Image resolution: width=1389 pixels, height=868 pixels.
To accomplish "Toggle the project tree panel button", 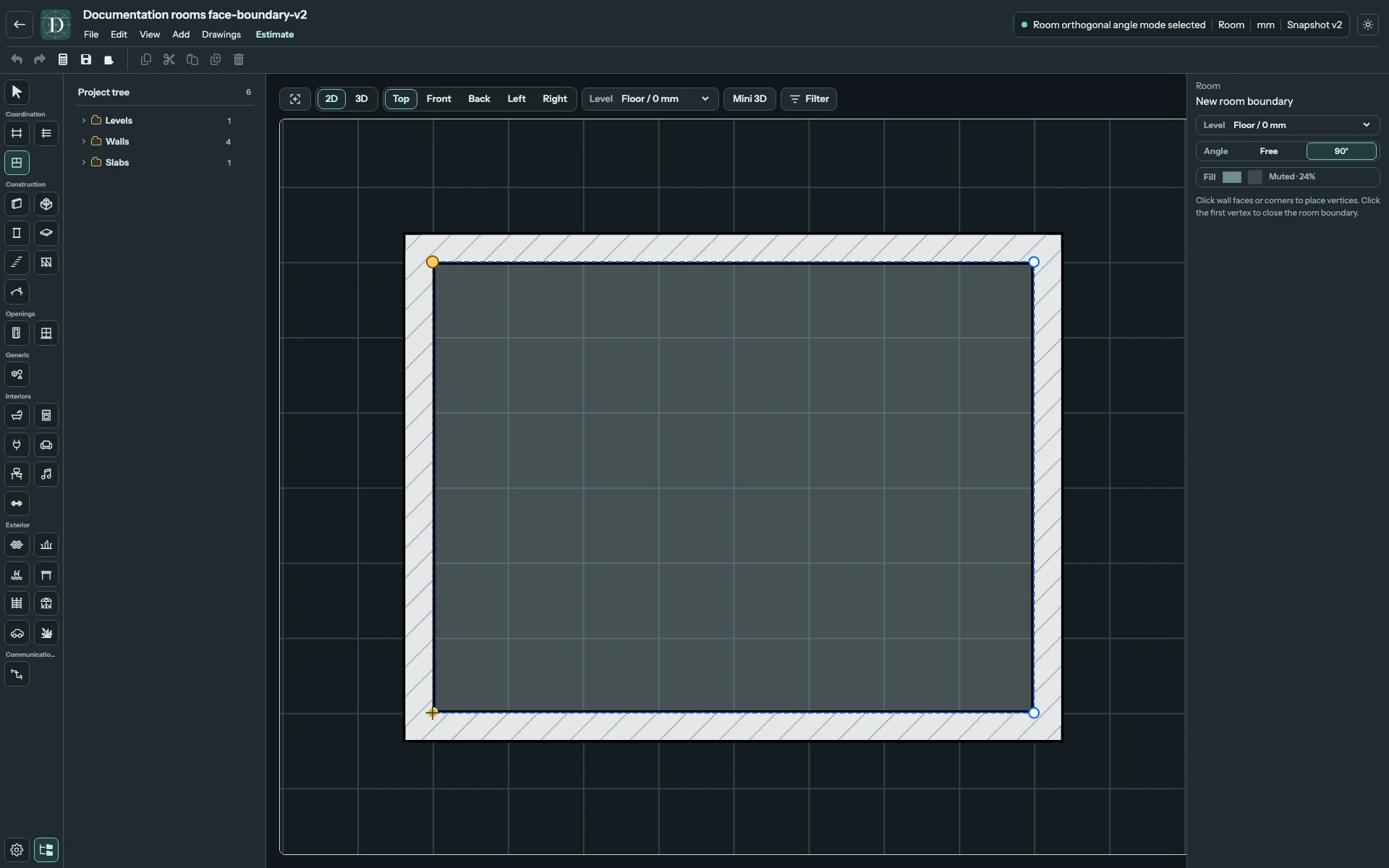I will (x=46, y=850).
